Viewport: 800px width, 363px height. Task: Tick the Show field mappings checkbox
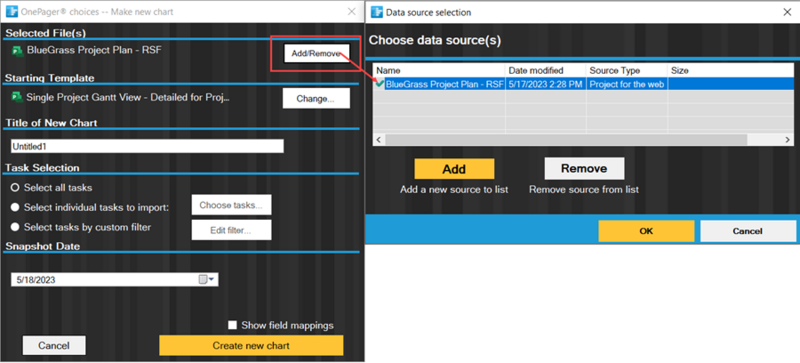point(233,325)
